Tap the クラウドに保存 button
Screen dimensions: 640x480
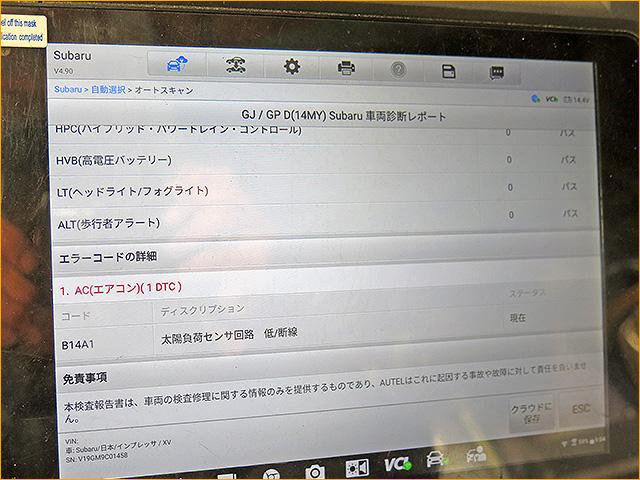click(x=531, y=412)
